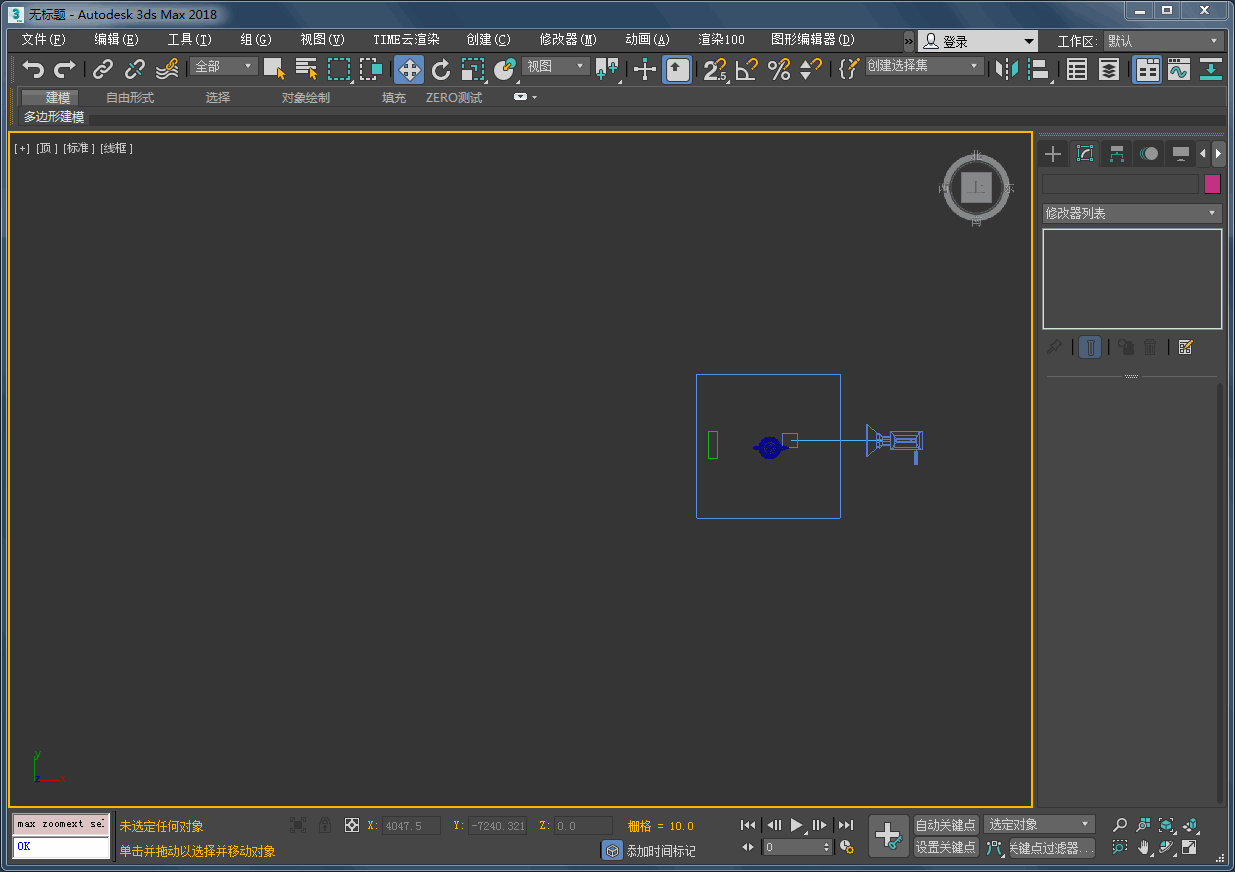Toggle Angle Snap icon
This screenshot has height=872, width=1235.
coord(747,69)
